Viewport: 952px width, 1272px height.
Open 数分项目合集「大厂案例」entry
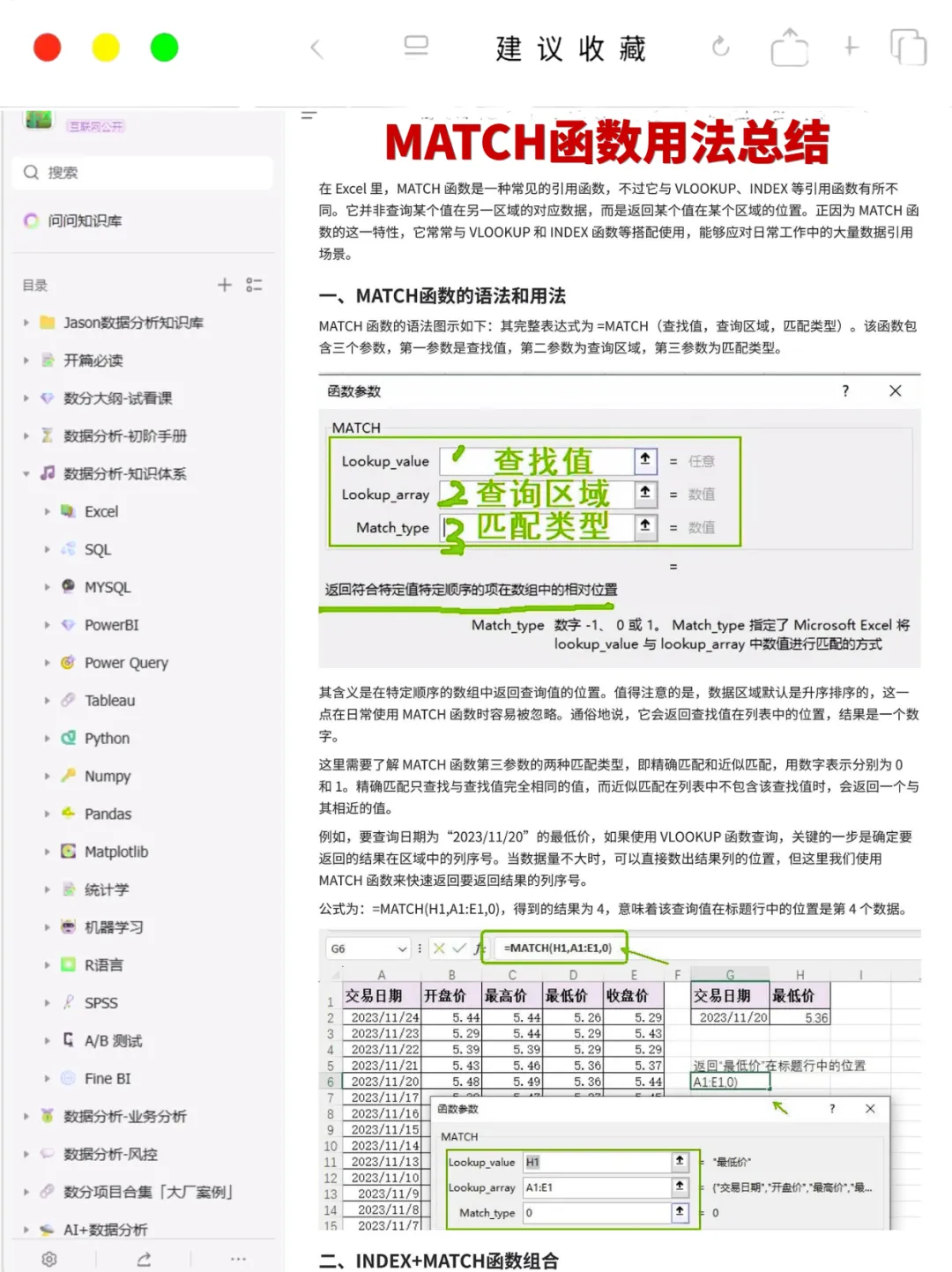pyautogui.click(x=148, y=1192)
